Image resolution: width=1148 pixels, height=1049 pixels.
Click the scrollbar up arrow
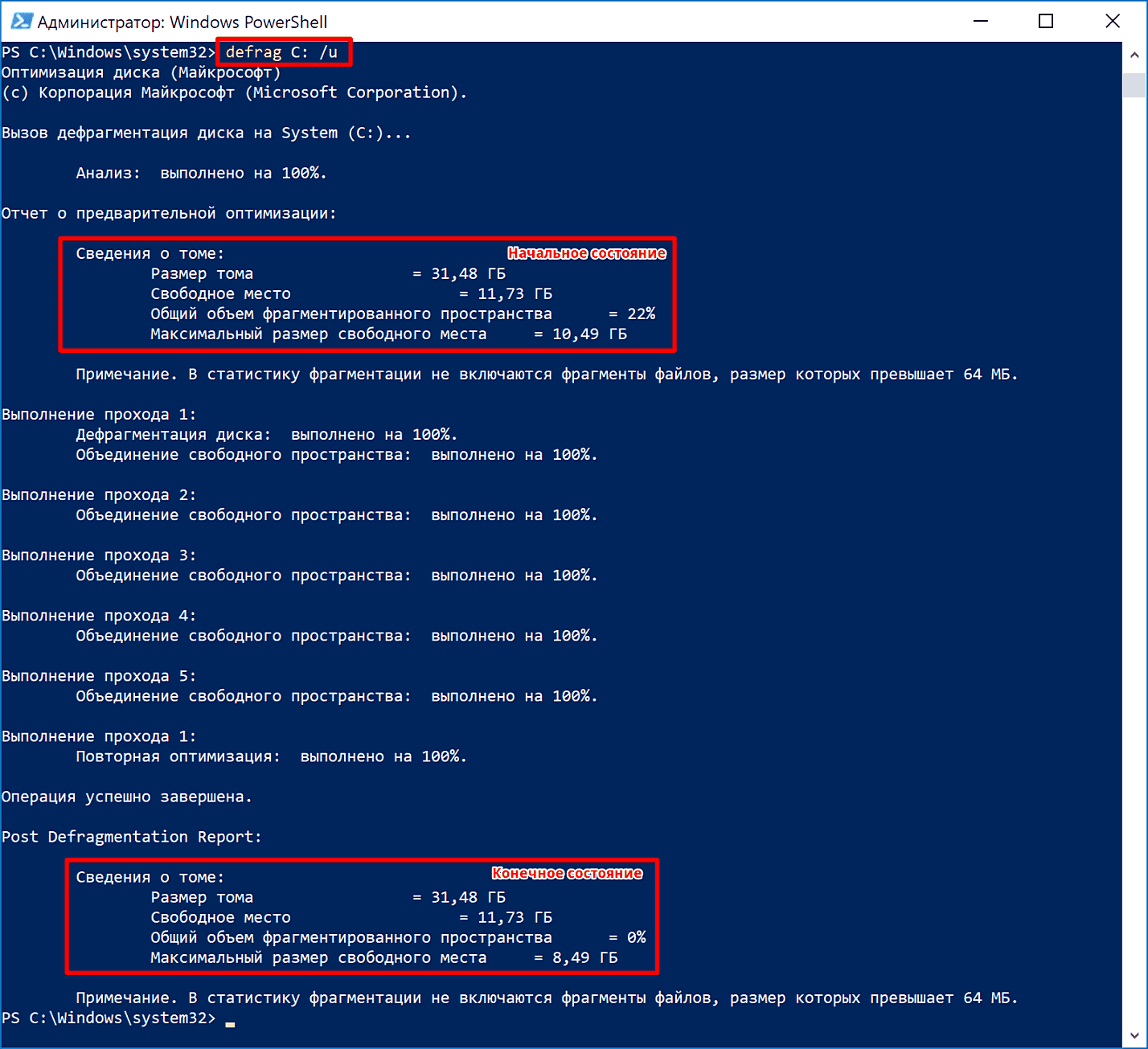[x=1134, y=55]
